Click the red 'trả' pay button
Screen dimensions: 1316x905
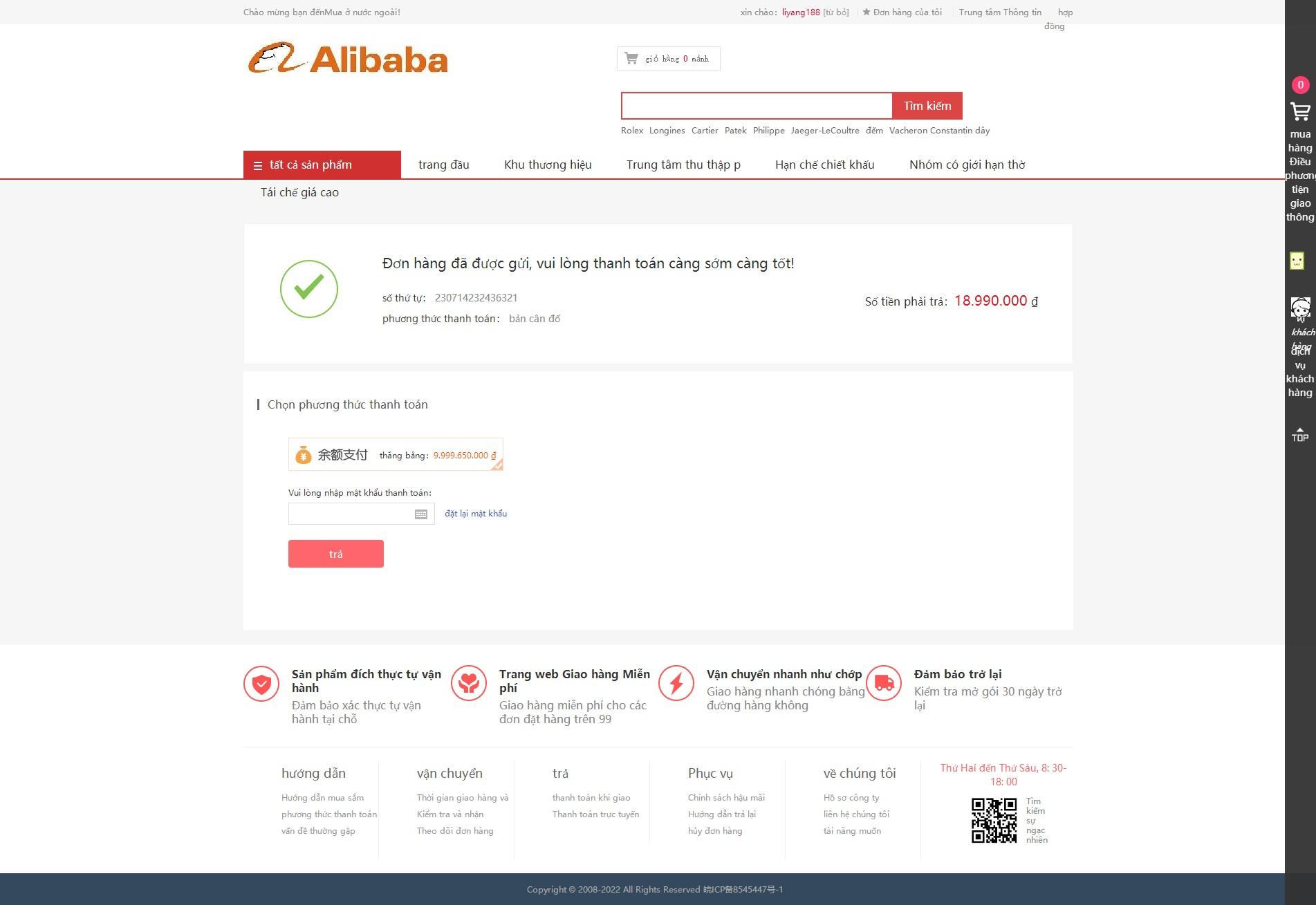tap(336, 554)
